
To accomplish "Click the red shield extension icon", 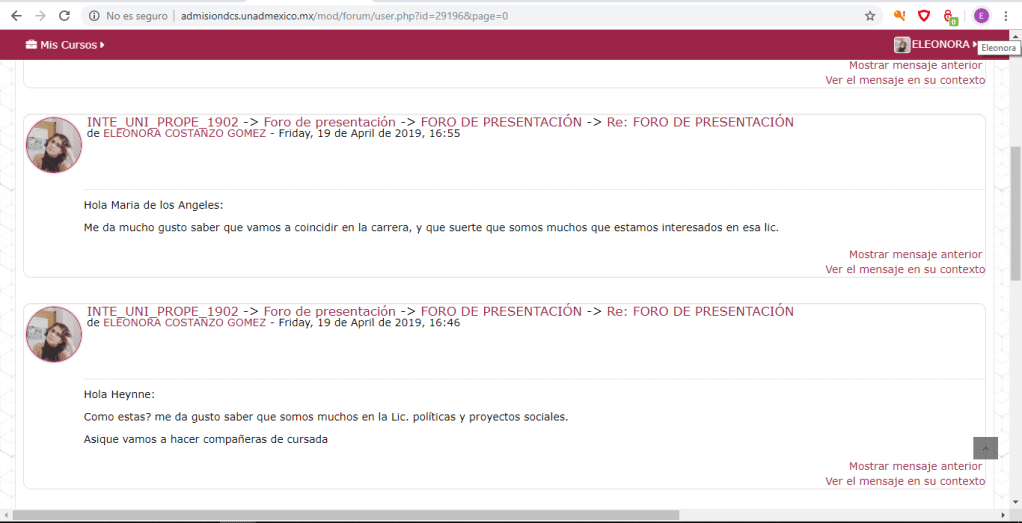I will point(924,16).
